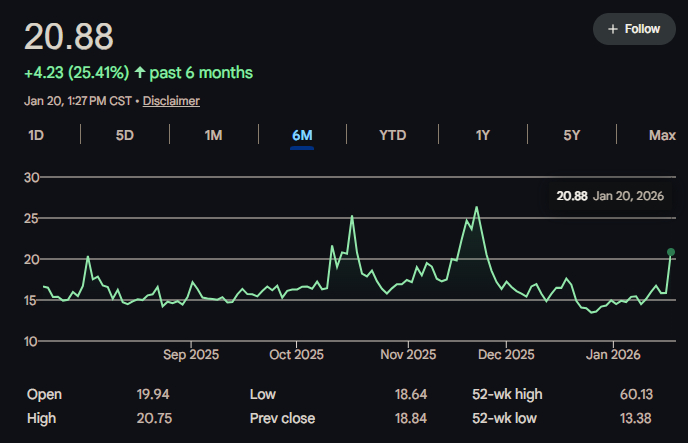Display the Max time range
Viewport: 688px width, 443px height.
(x=662, y=135)
